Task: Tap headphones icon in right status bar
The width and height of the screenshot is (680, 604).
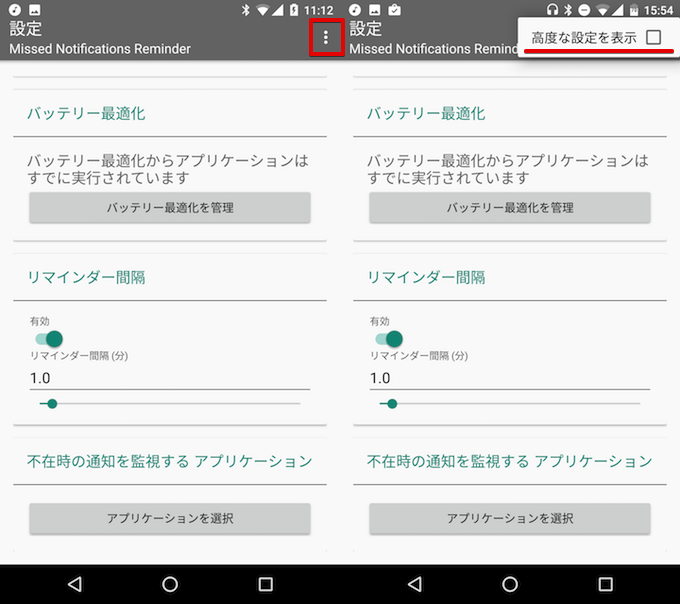Action: 552,10
